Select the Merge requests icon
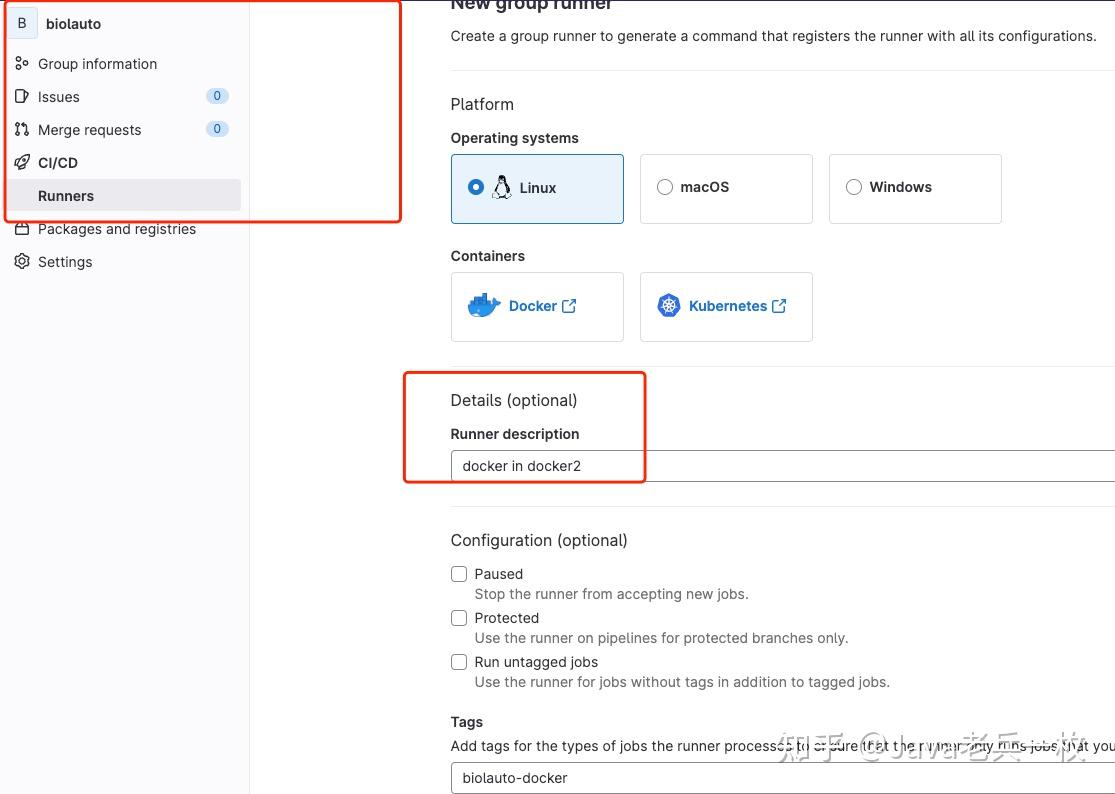This screenshot has width=1115, height=794. (21, 129)
